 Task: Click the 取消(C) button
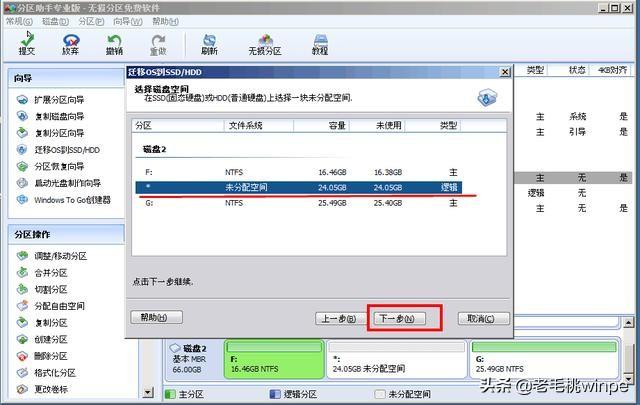click(484, 318)
